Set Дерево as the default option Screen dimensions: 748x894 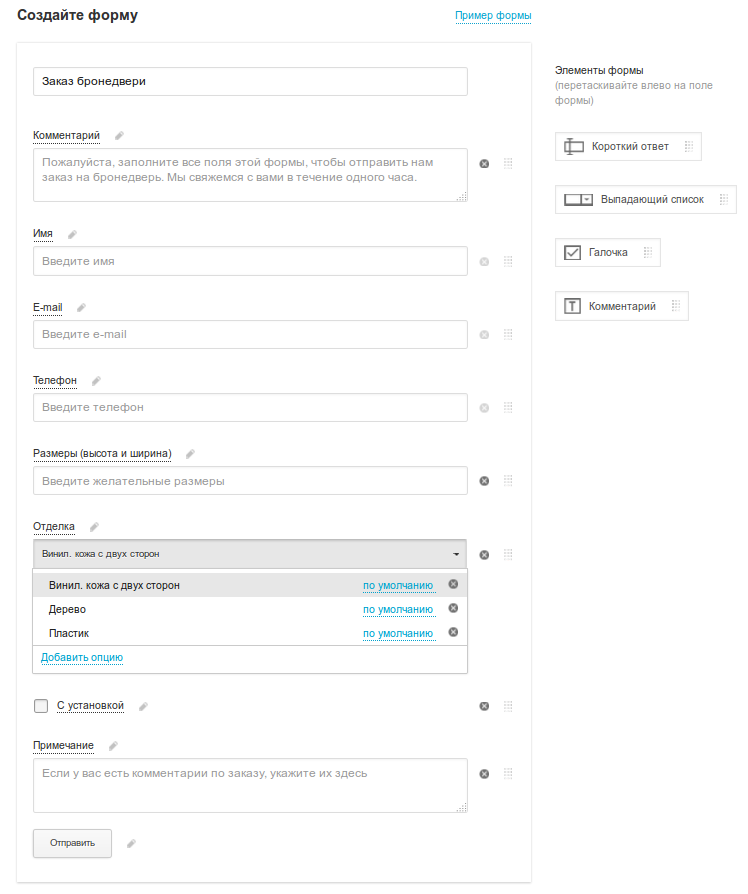[x=398, y=609]
